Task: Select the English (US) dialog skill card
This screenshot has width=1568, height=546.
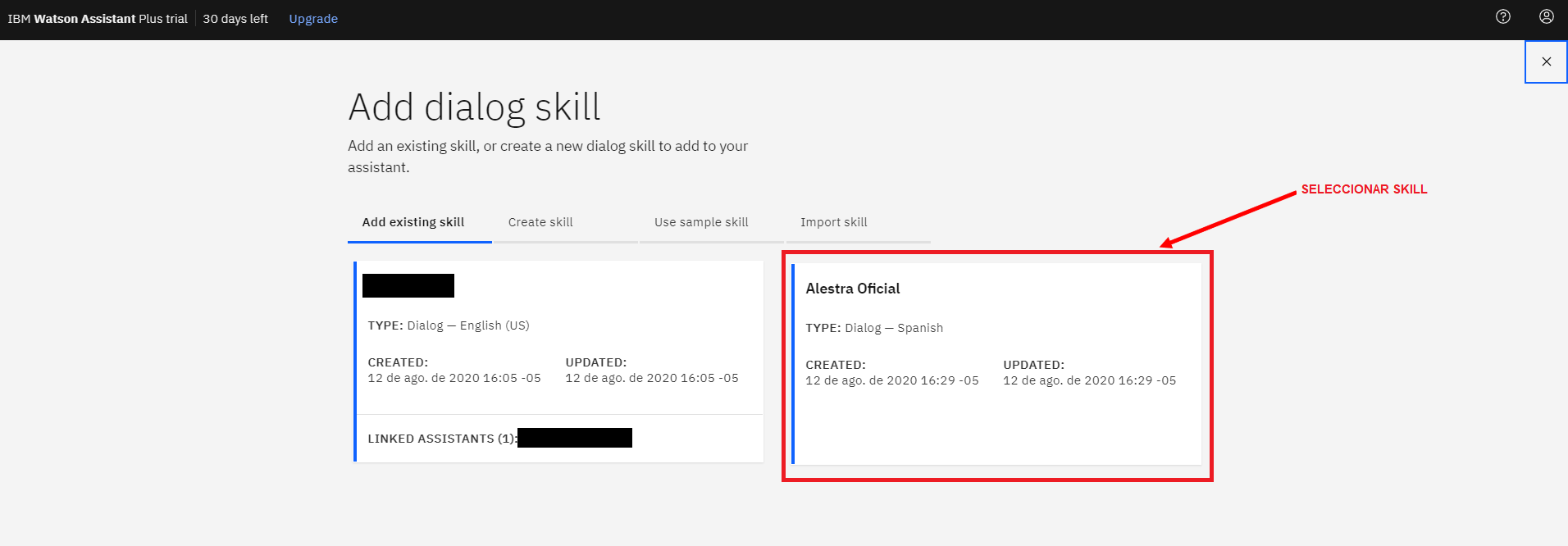Action: pyautogui.click(x=558, y=361)
